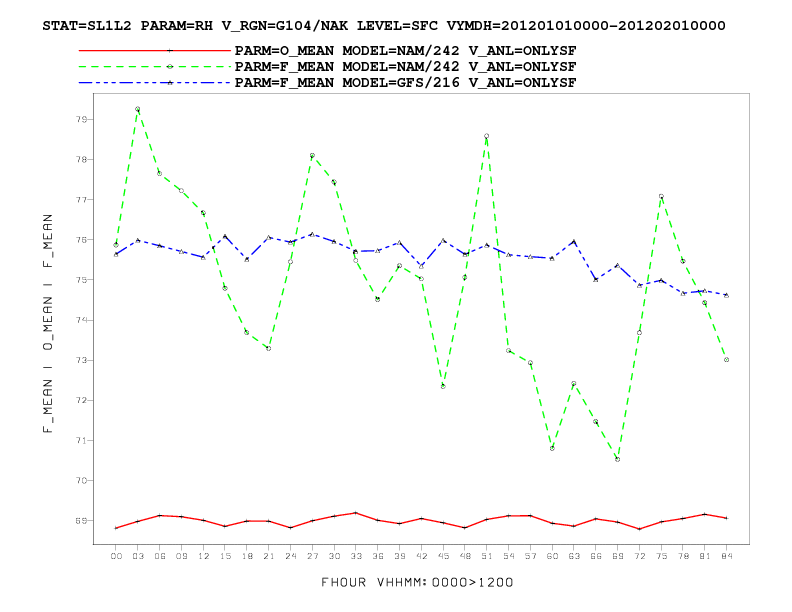
Task: Click blue GFS triangle marker at forecast hour 66
Action: tap(596, 279)
